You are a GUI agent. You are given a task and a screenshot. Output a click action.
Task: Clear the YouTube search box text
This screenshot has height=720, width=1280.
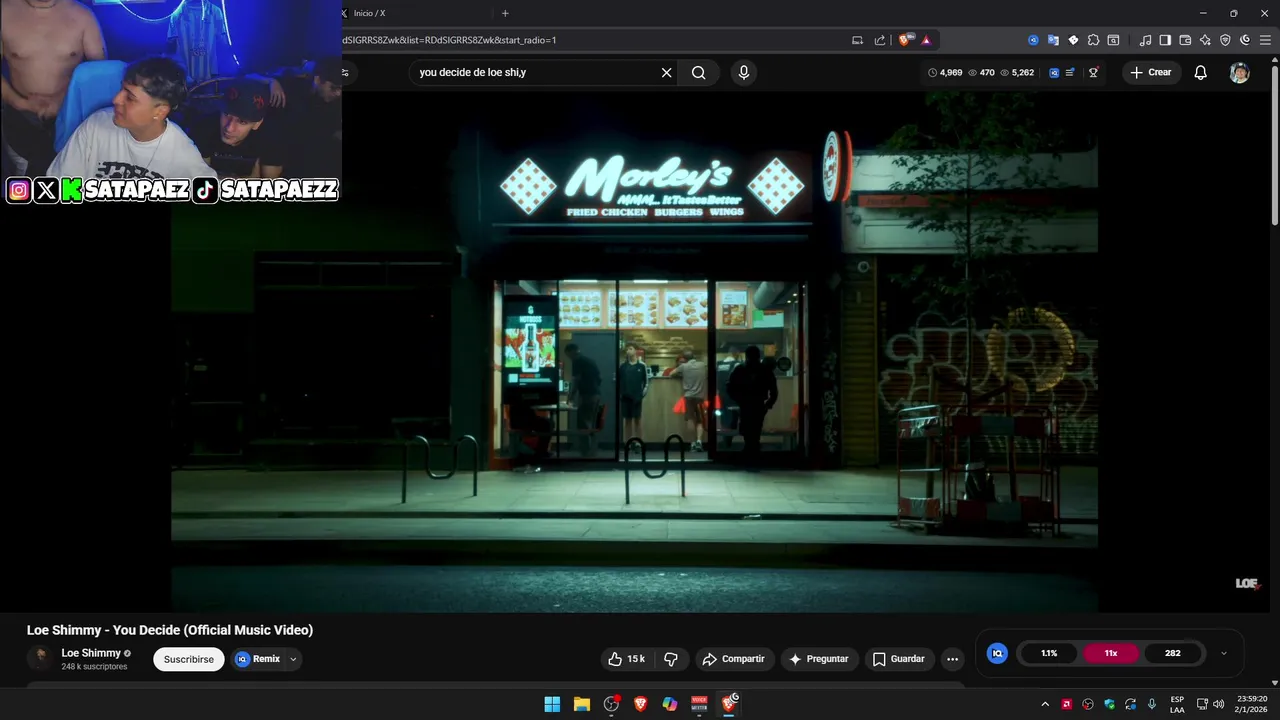pyautogui.click(x=666, y=72)
